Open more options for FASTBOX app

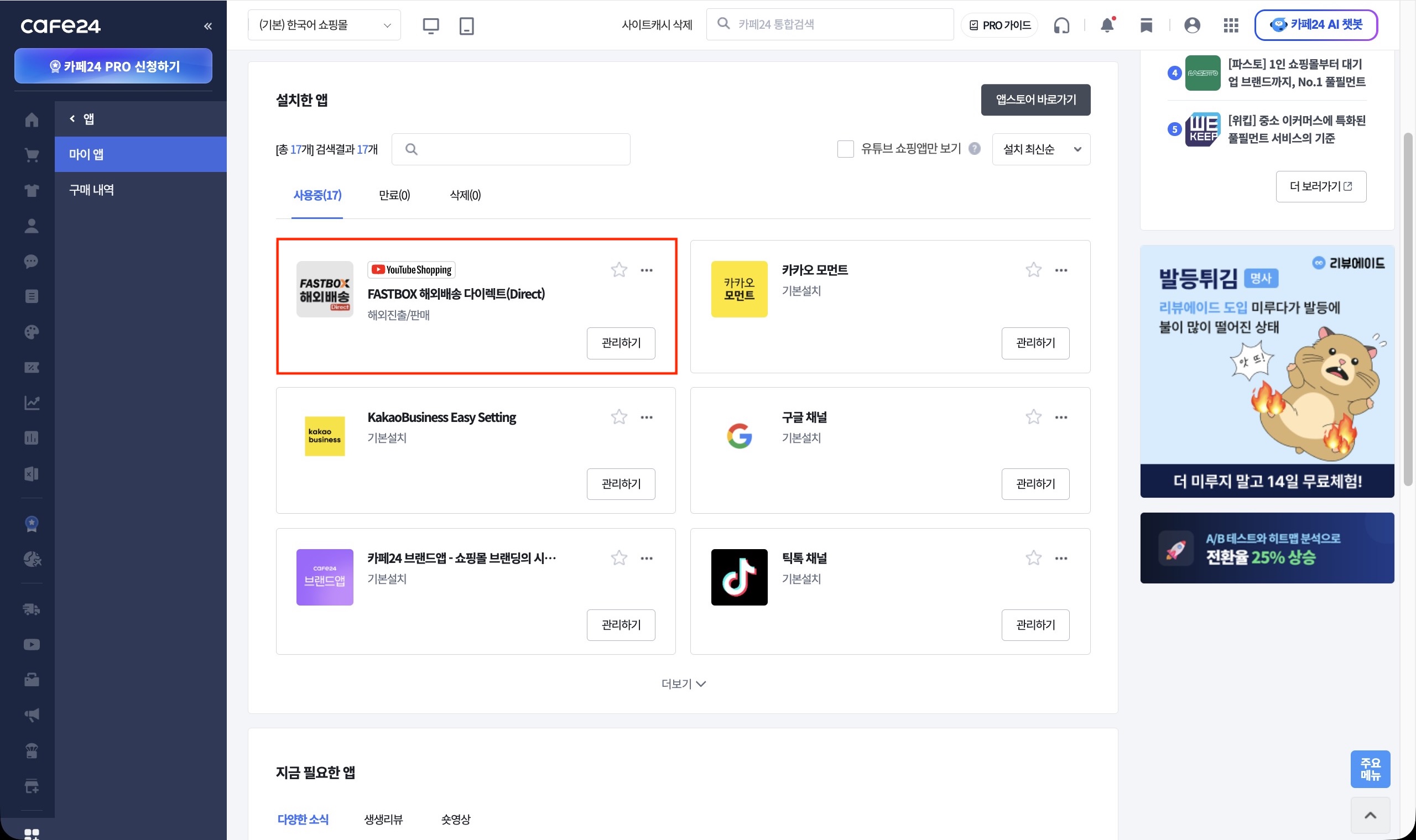(647, 270)
